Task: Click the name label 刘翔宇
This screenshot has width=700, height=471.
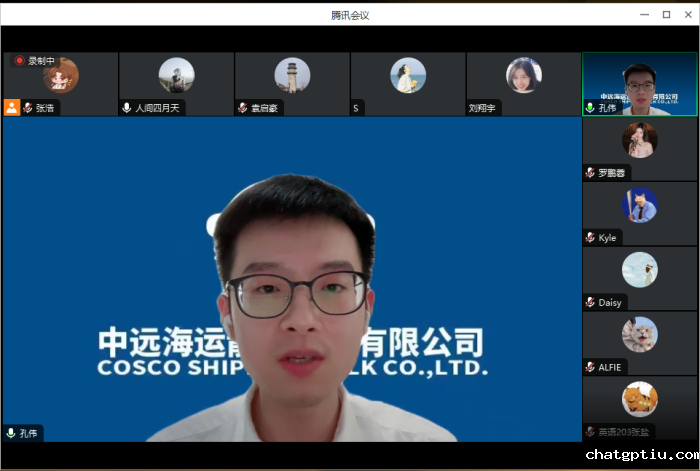Action: point(482,108)
